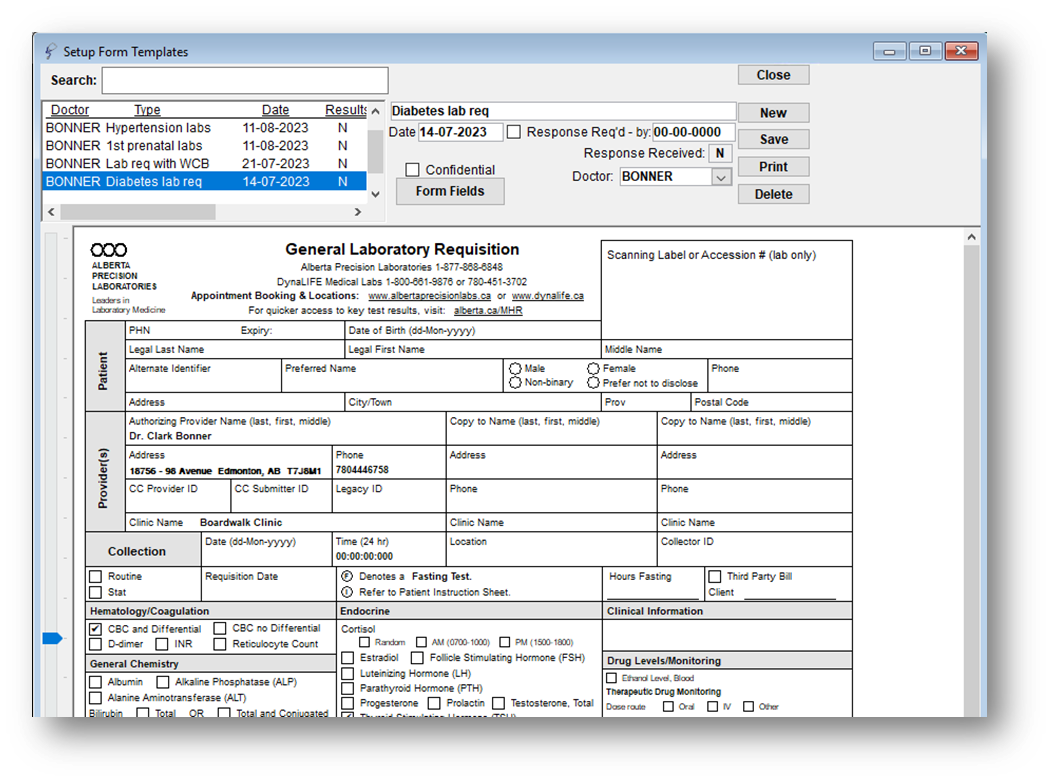Tick CBC no Differential checkbox
This screenshot has height=782, width=1052.
[220, 628]
